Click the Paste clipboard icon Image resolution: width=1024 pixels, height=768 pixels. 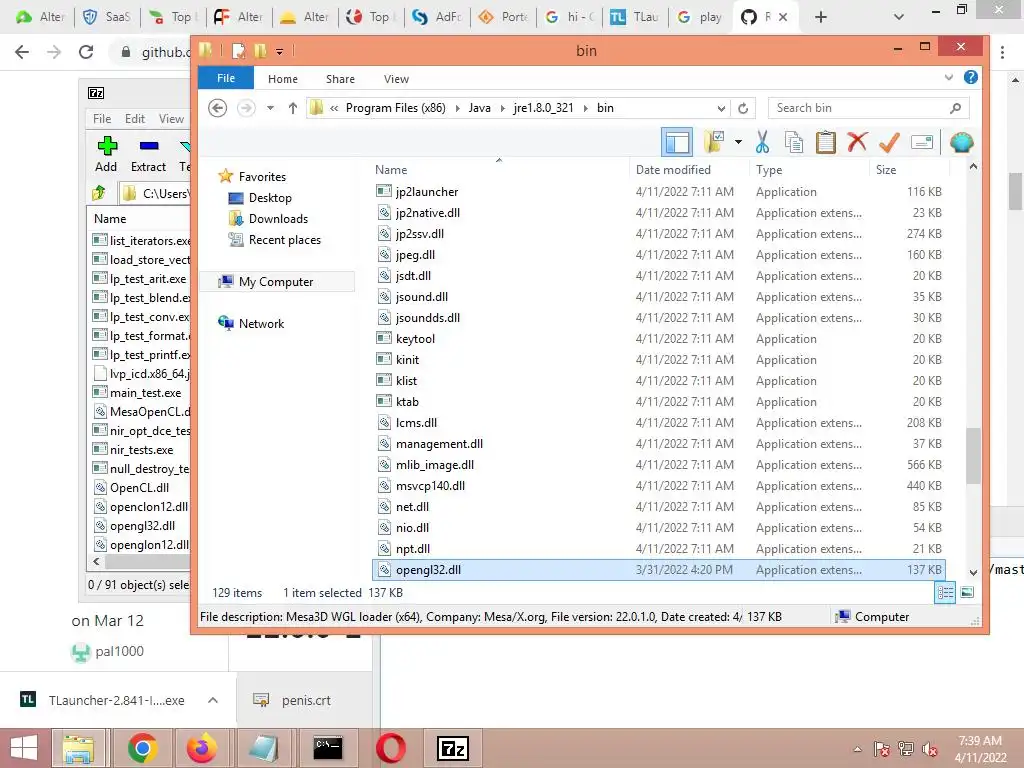[825, 142]
